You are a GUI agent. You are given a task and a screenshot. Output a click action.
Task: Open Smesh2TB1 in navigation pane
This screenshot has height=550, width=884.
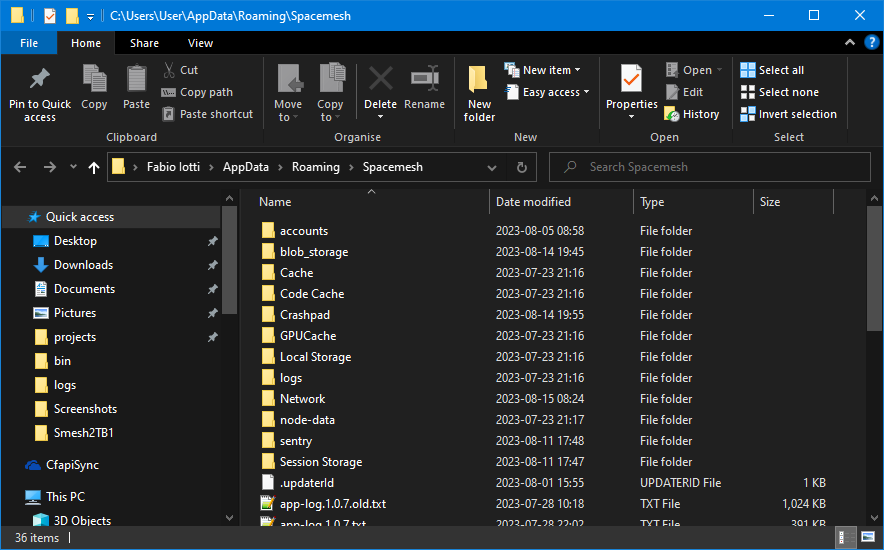[83, 433]
